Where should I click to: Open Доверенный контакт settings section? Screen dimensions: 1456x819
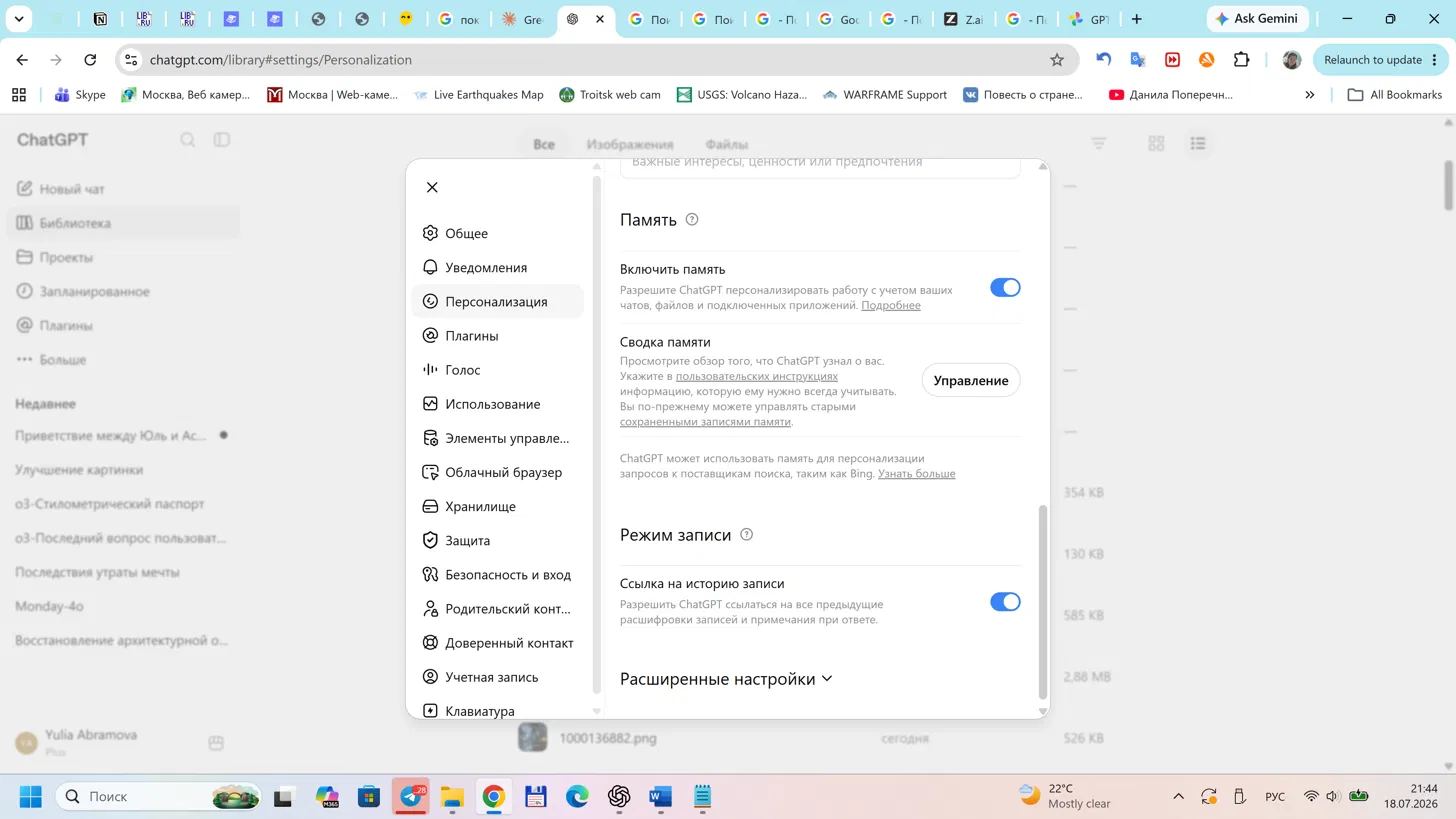tap(497, 643)
